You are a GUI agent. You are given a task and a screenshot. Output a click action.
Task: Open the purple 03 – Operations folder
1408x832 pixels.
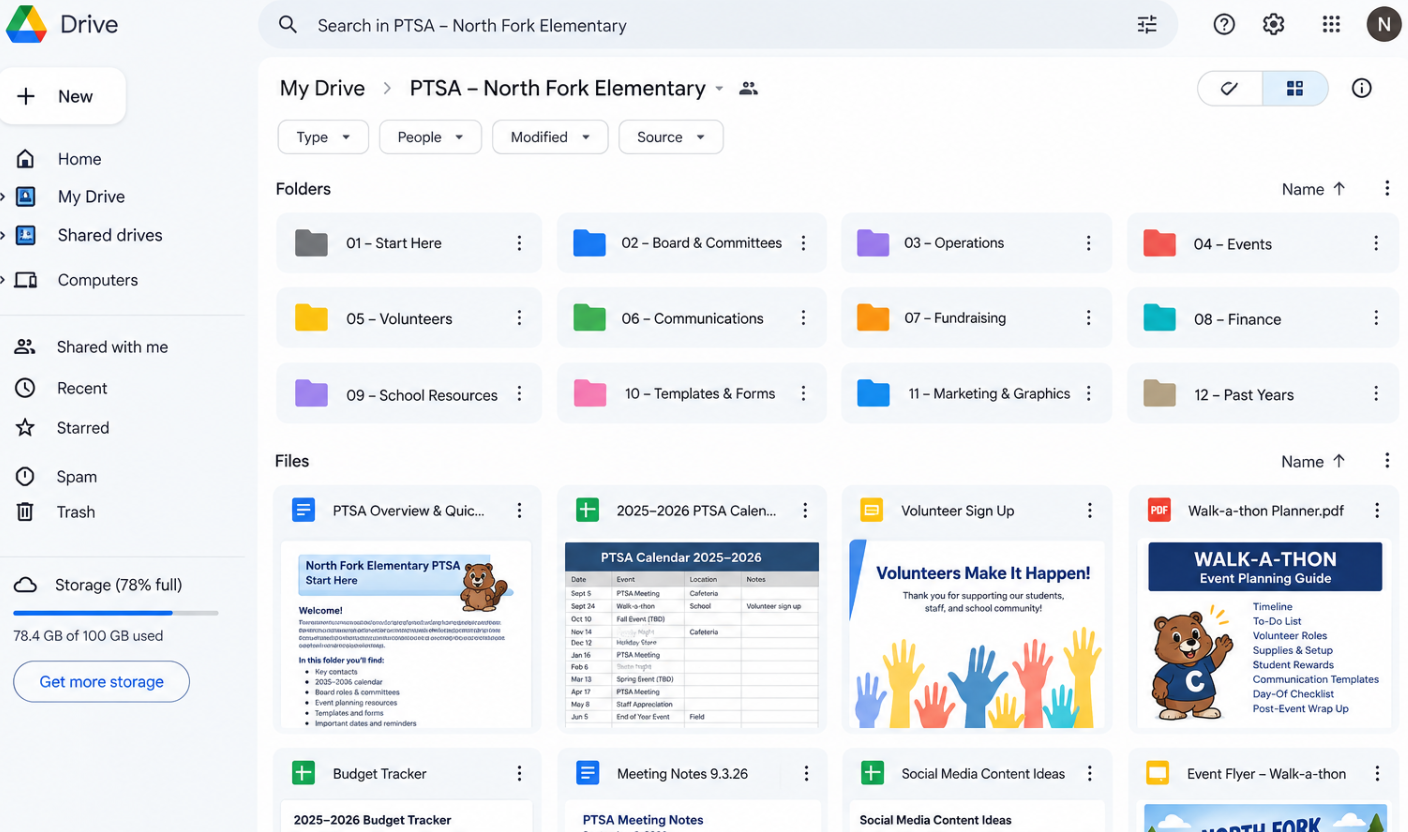(x=976, y=243)
